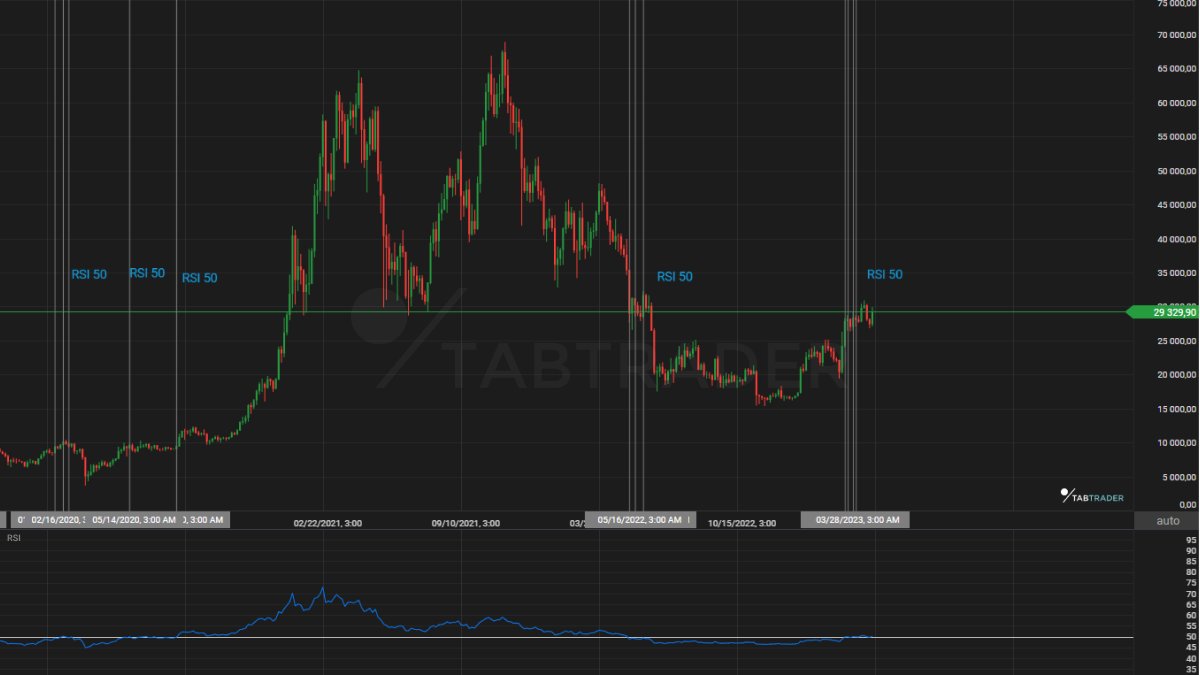Click the 50 value on RSI scale
Viewport: 1200px width, 675px height.
tap(1191, 637)
